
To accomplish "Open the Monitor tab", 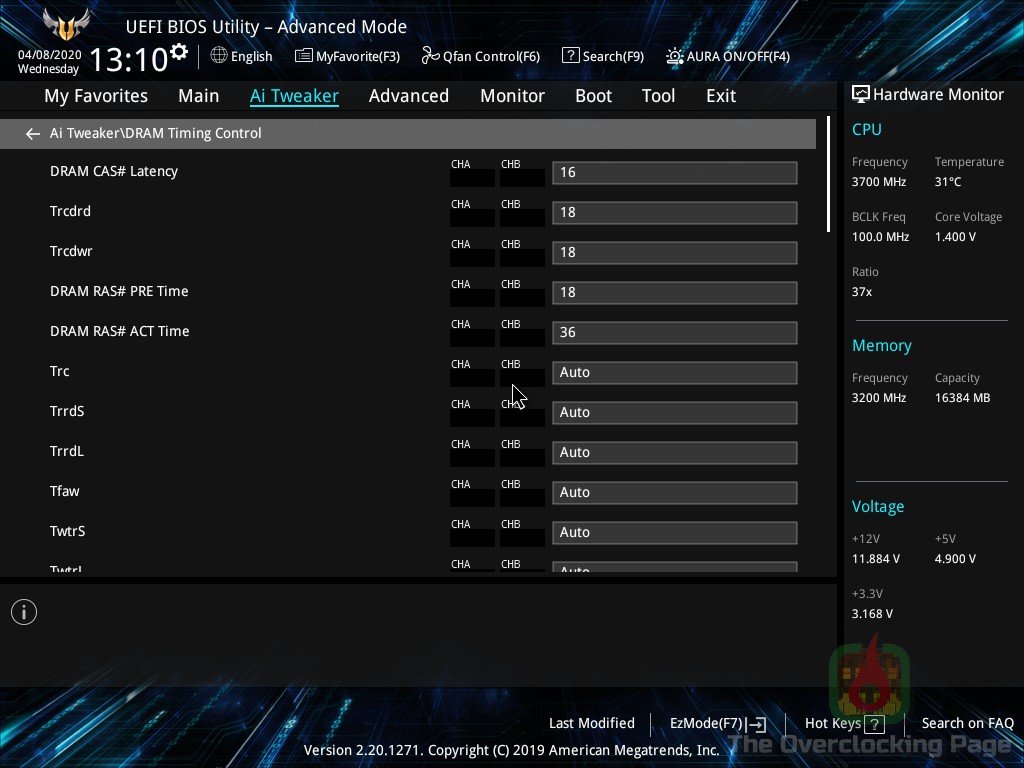I will (512, 96).
